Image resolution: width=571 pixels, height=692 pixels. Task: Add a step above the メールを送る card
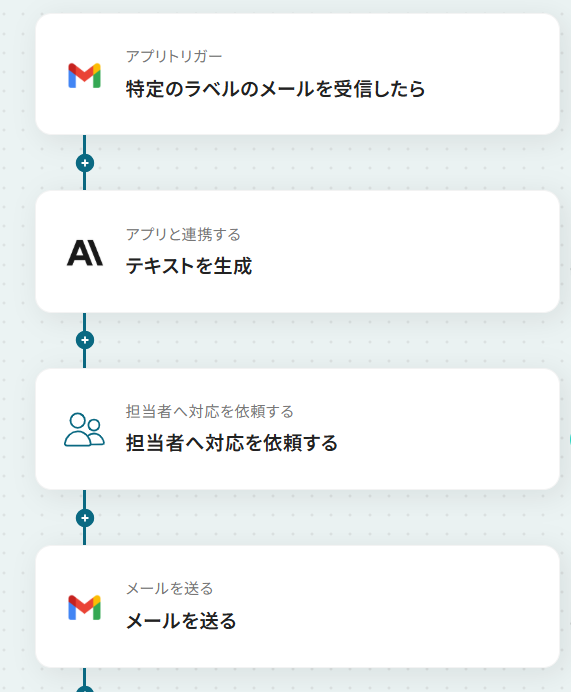tap(85, 518)
